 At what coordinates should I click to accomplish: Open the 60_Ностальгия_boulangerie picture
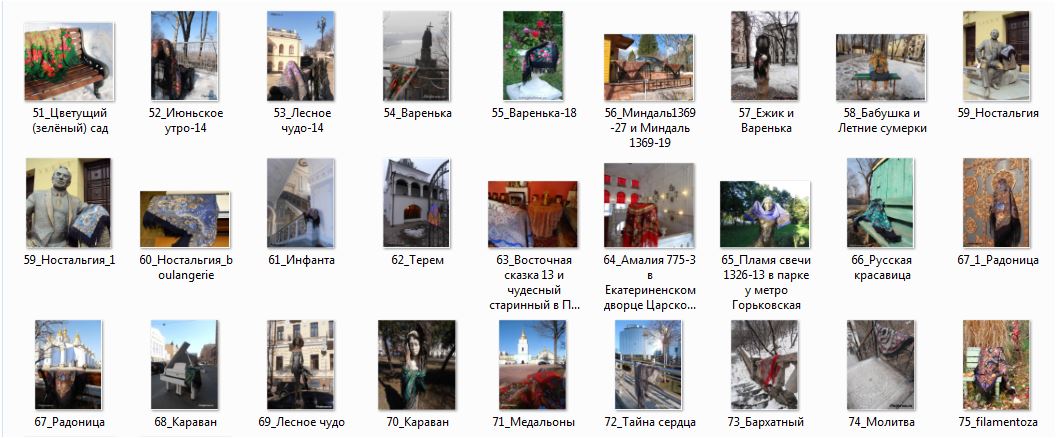click(x=185, y=219)
